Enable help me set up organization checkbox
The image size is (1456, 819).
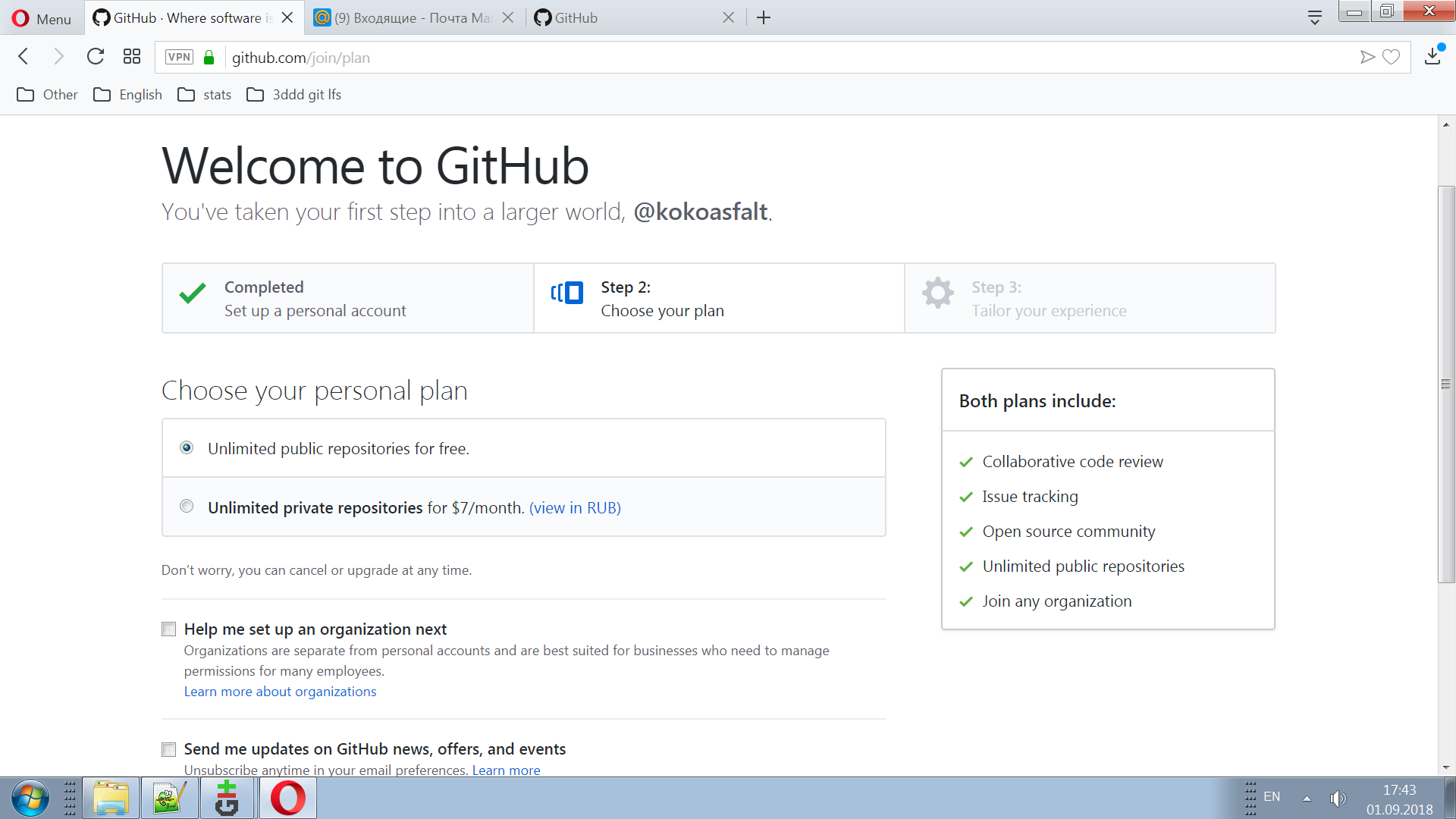pyautogui.click(x=169, y=628)
